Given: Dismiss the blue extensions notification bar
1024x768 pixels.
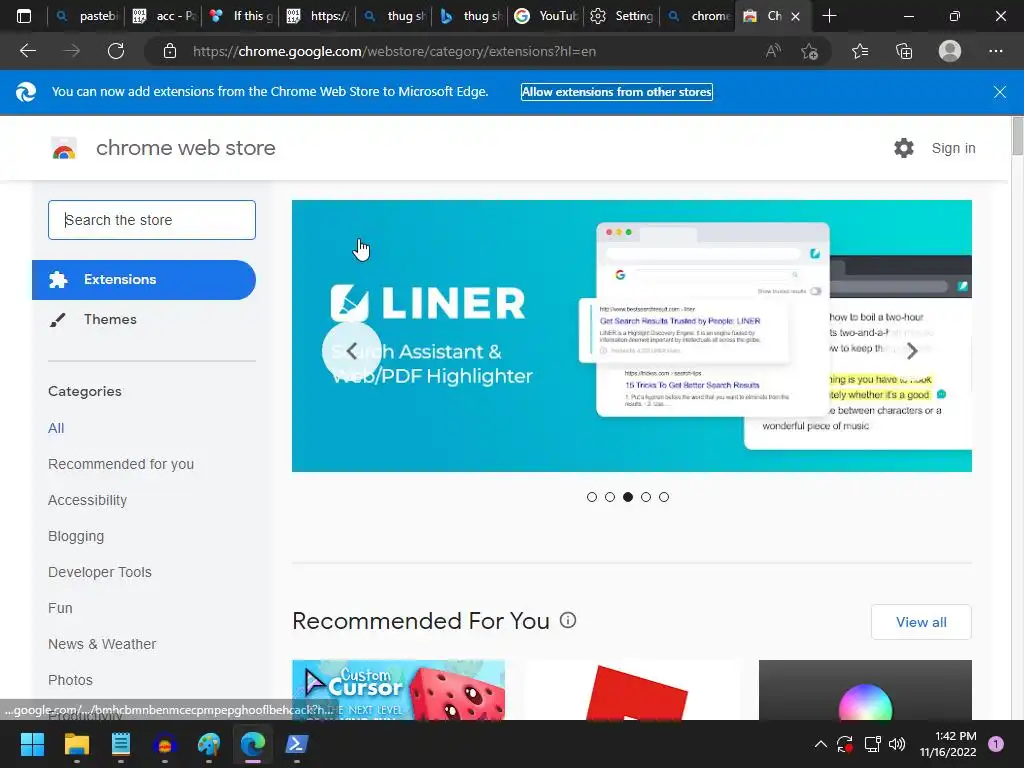Looking at the screenshot, I should (1000, 92).
